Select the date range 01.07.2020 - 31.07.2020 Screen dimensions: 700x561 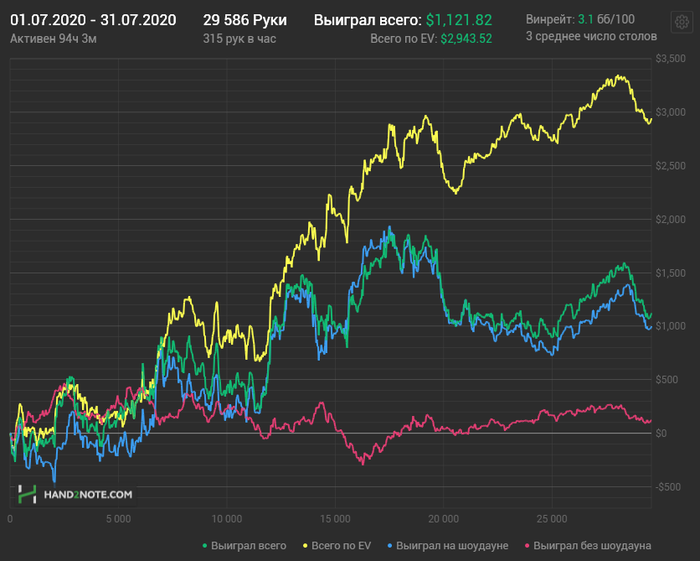coord(93,20)
